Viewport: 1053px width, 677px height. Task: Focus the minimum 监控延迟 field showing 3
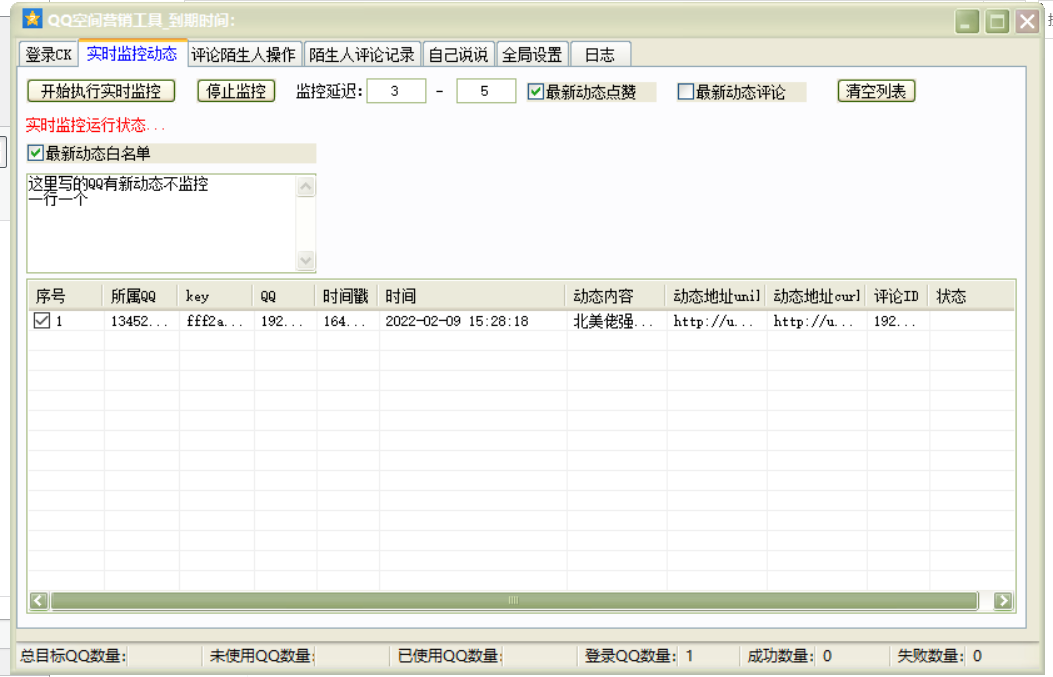click(x=396, y=91)
